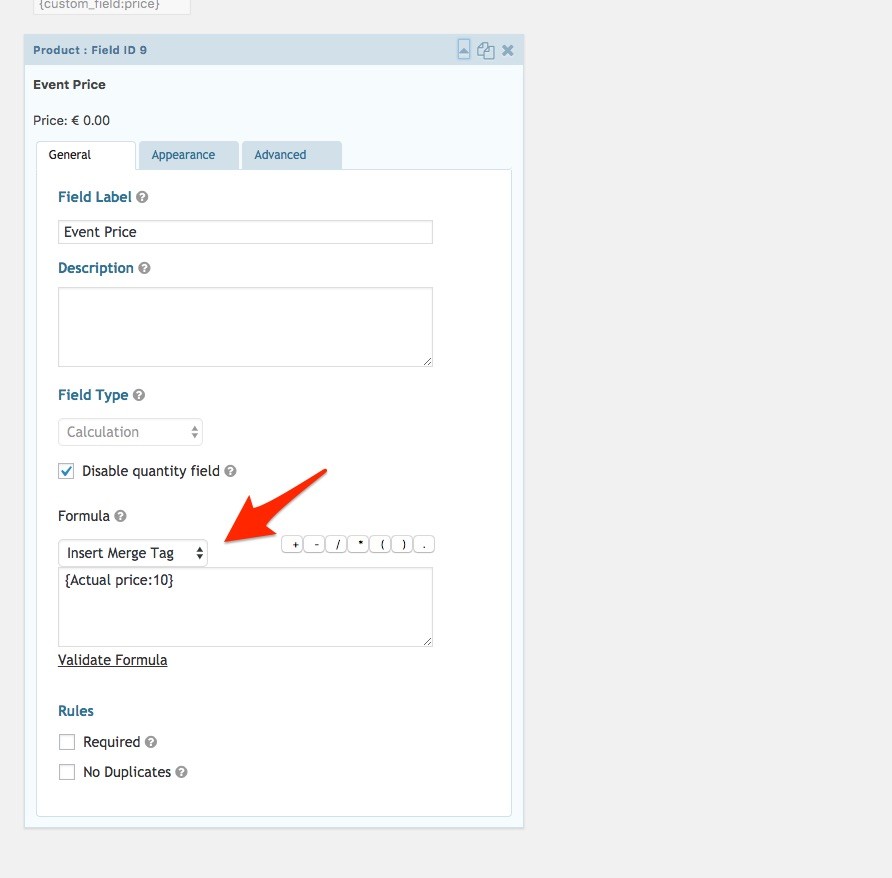Open the Description help tooltip icon
Viewport: 892px width, 878px height.
pyautogui.click(x=144, y=269)
